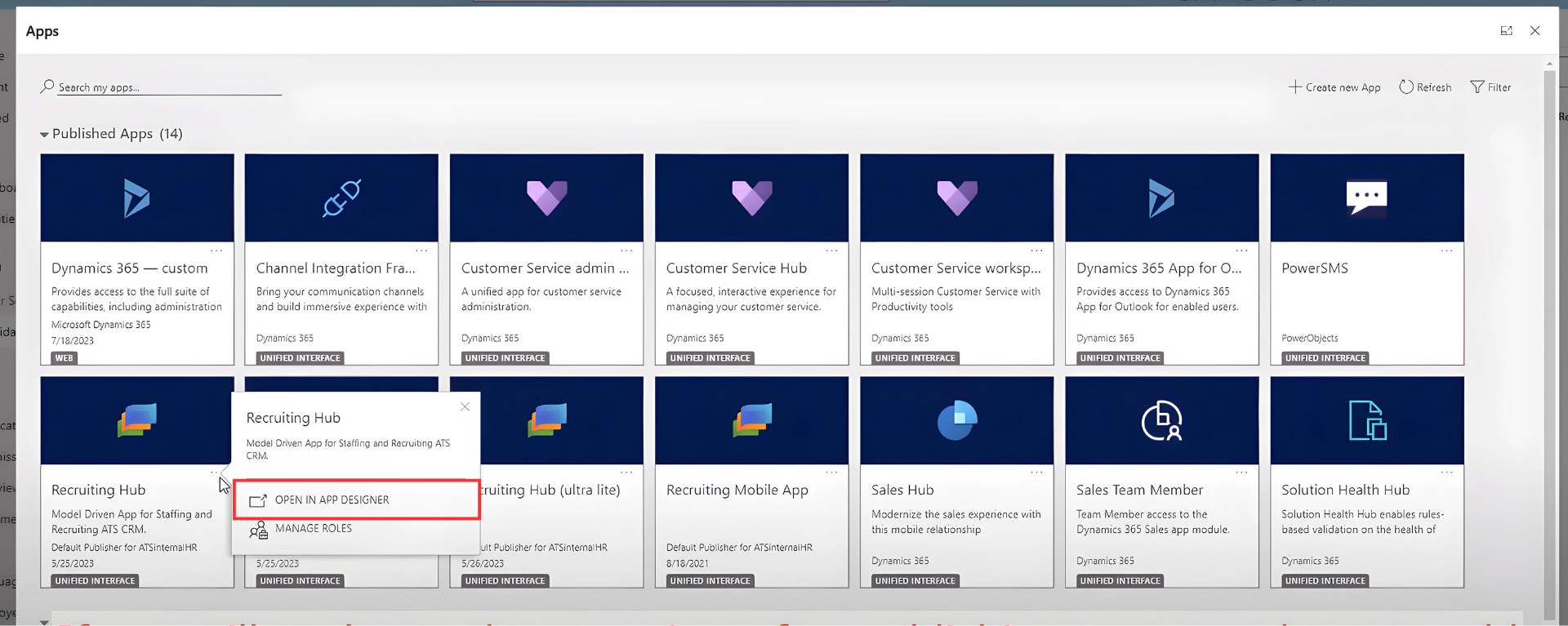Open more options for Customer Service Hub
The height and width of the screenshot is (626, 1568).
tap(831, 251)
